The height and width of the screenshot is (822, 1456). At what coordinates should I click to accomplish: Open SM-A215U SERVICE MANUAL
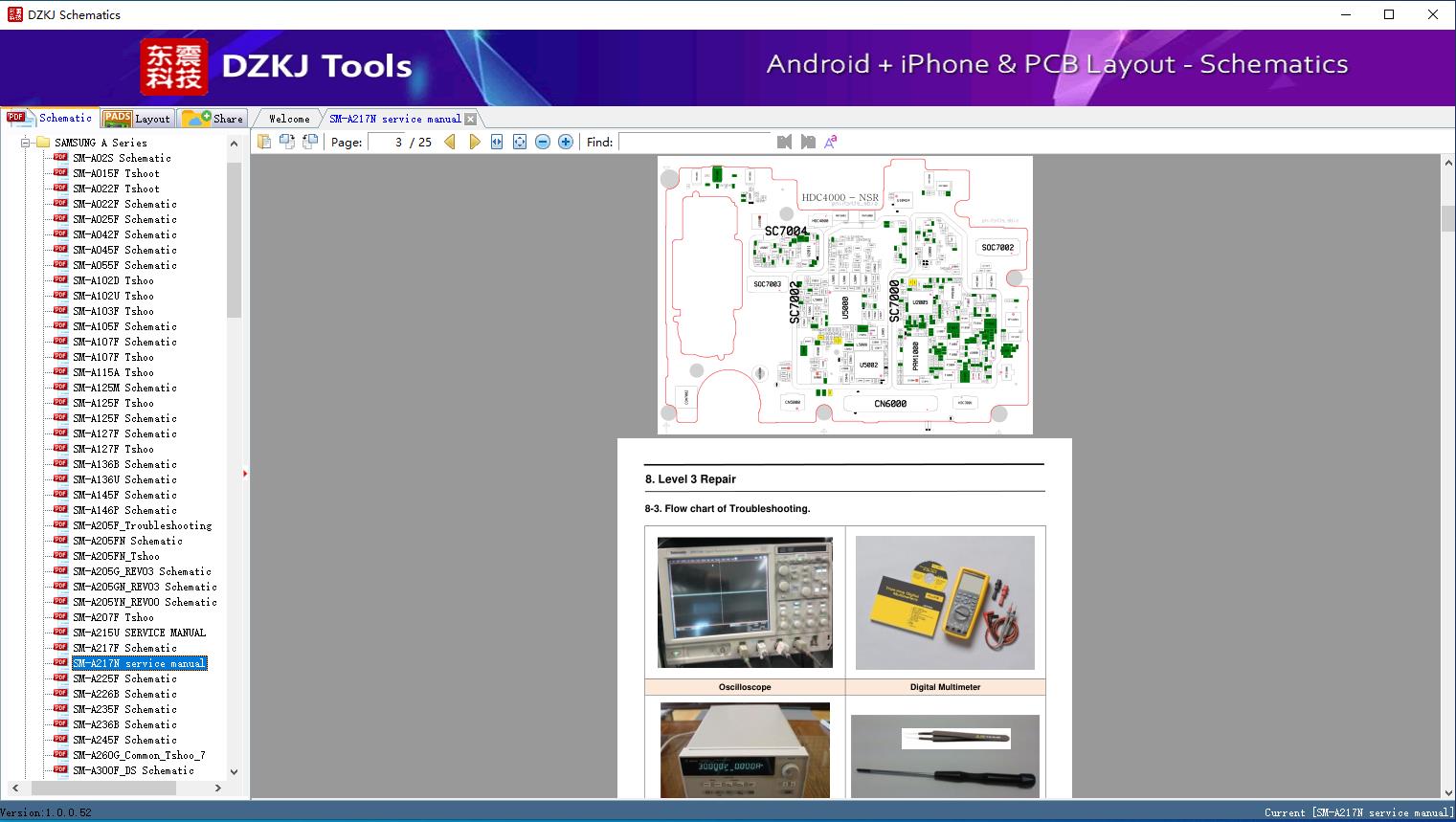pos(140,633)
